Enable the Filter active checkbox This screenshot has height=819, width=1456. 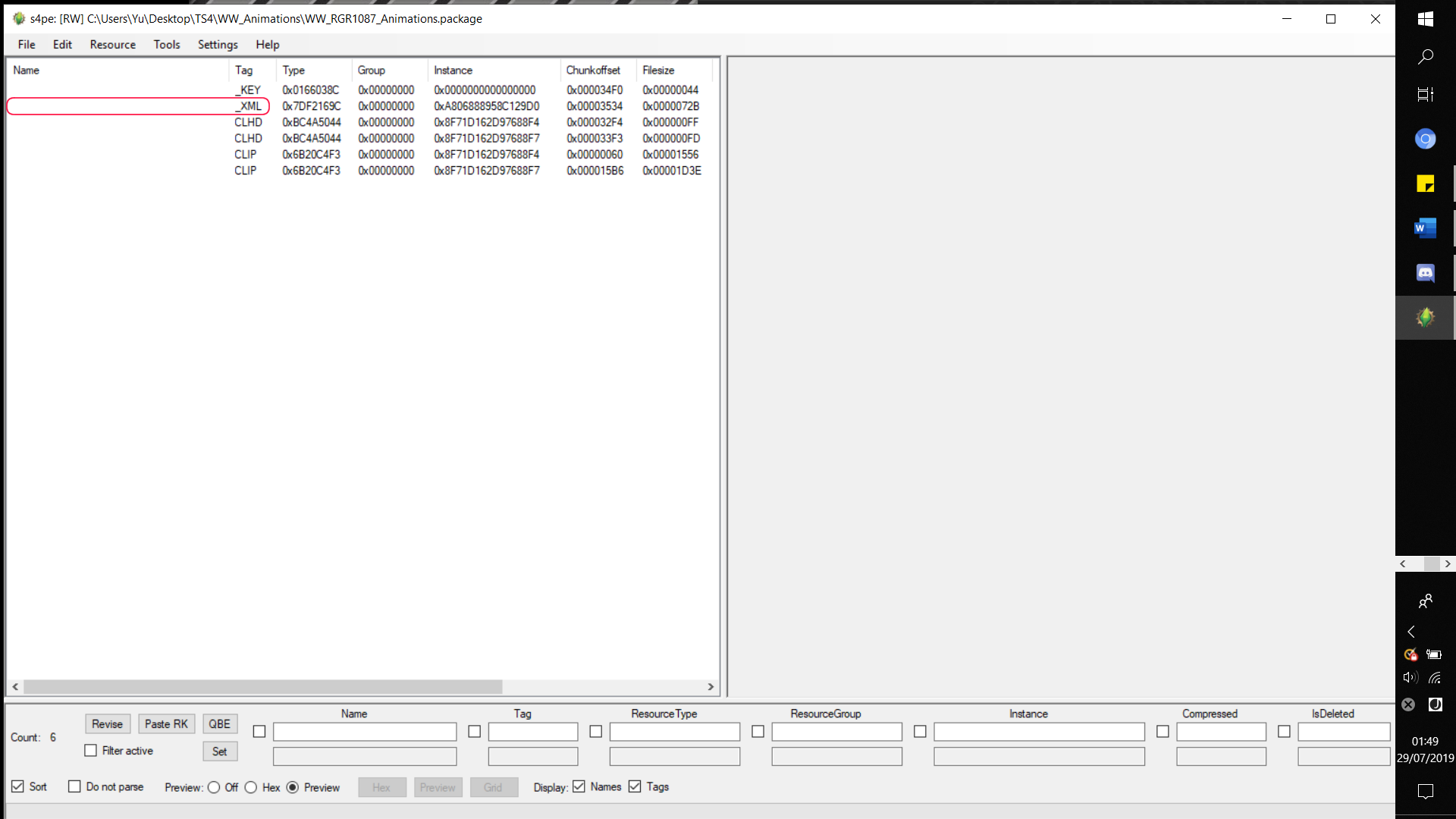tap(91, 751)
